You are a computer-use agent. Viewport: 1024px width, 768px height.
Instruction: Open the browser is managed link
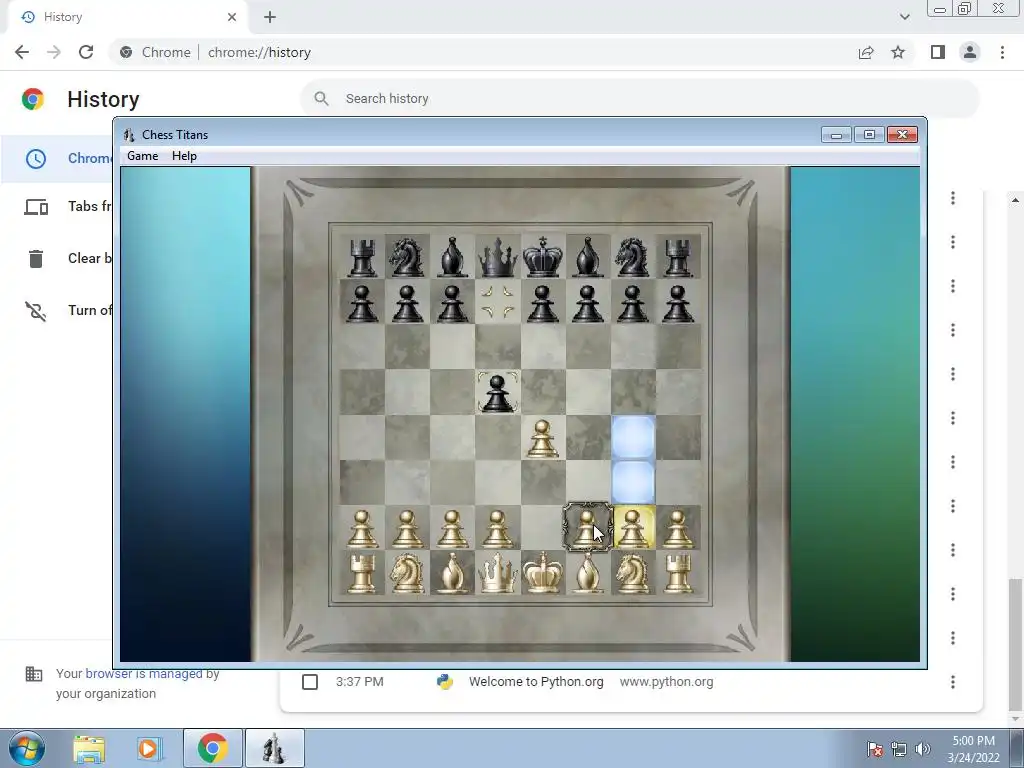click(x=144, y=673)
